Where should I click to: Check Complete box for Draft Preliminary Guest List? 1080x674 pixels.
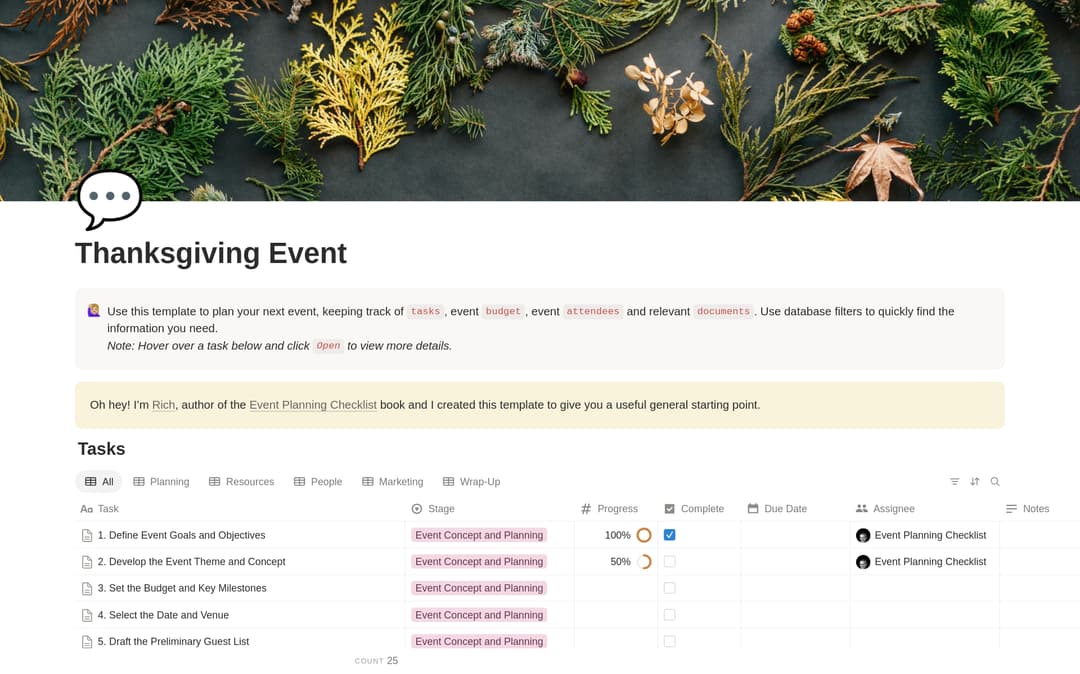[669, 642]
